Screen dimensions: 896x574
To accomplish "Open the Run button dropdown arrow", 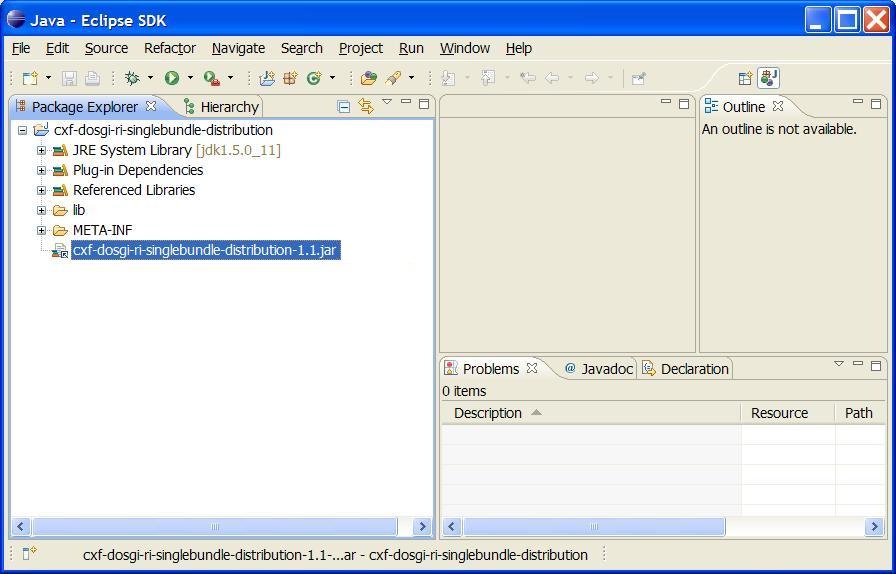I will (x=190, y=78).
